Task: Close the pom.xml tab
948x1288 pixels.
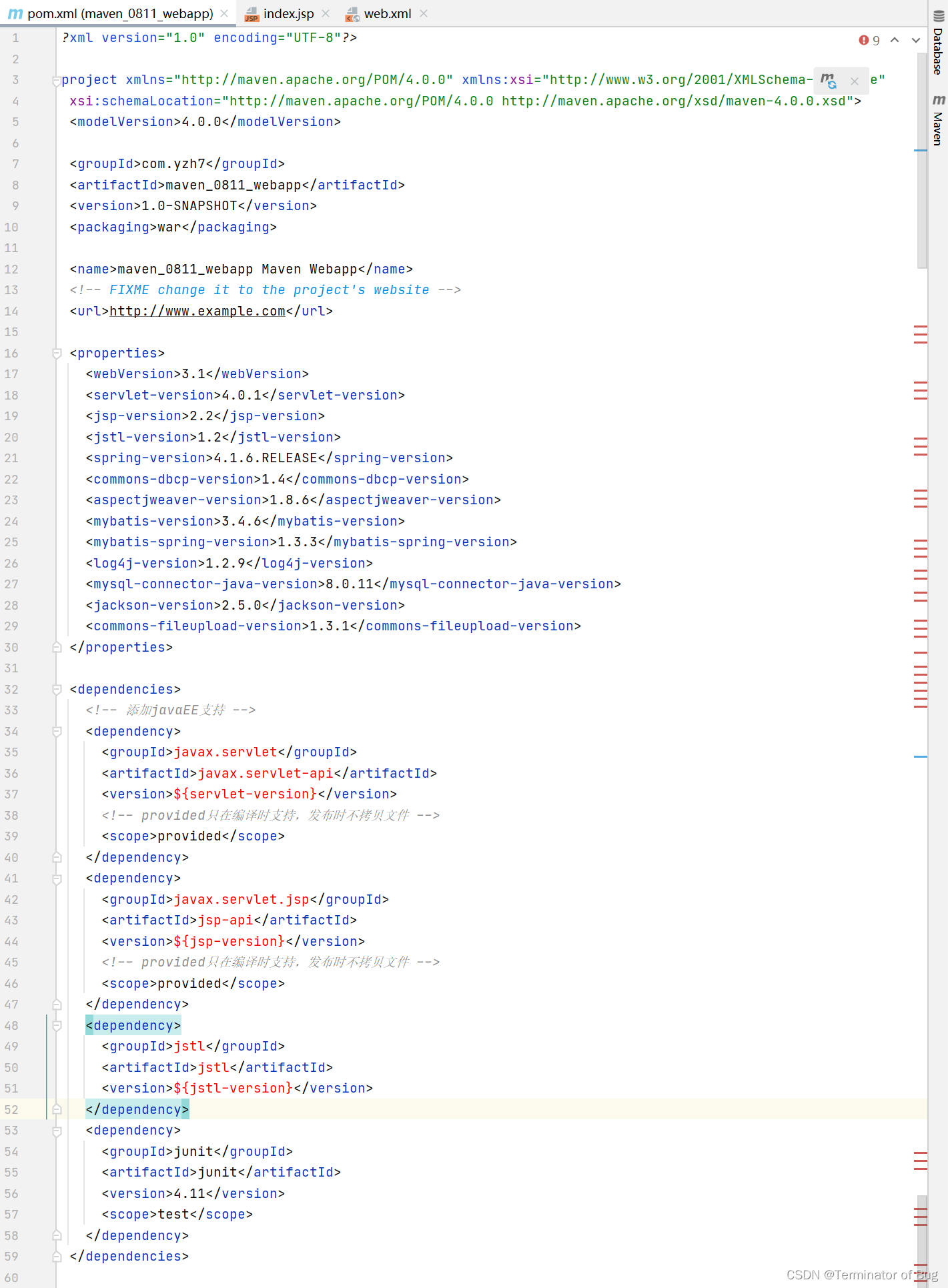Action: (x=224, y=13)
